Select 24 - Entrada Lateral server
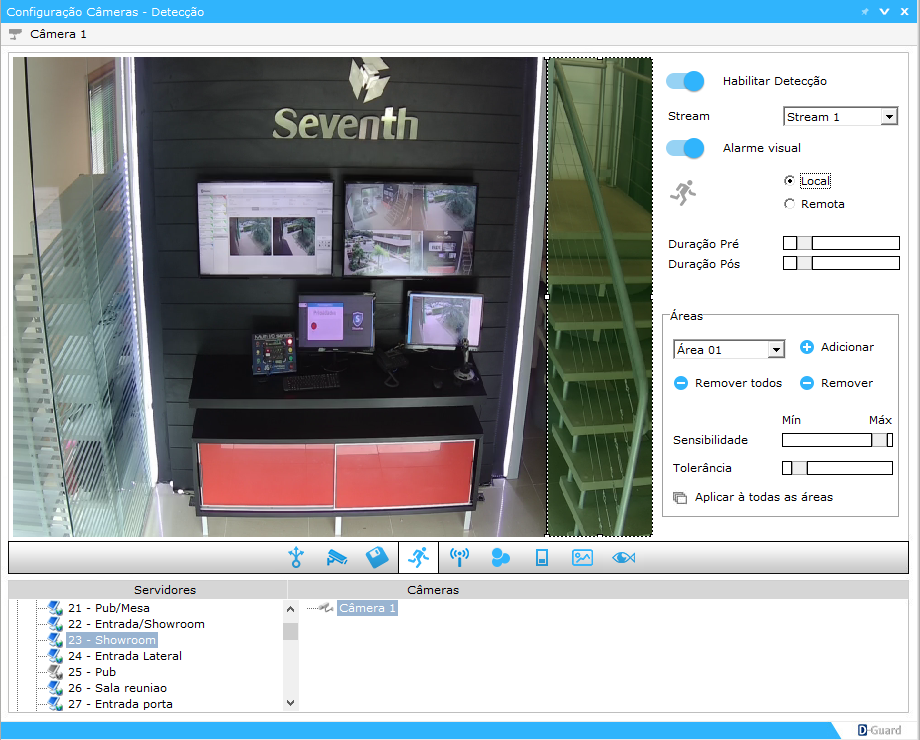This screenshot has height=740, width=920. point(124,656)
